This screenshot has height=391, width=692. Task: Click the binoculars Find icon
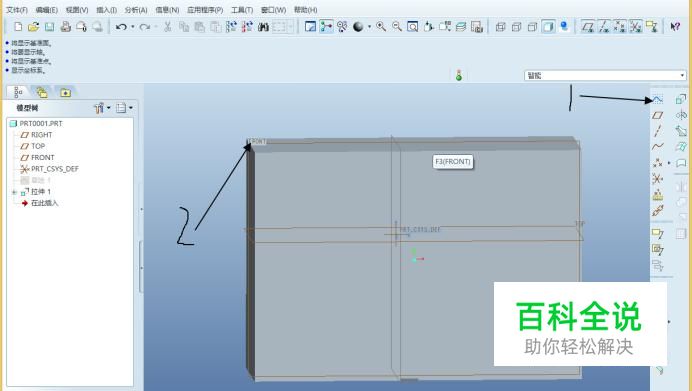[263, 27]
